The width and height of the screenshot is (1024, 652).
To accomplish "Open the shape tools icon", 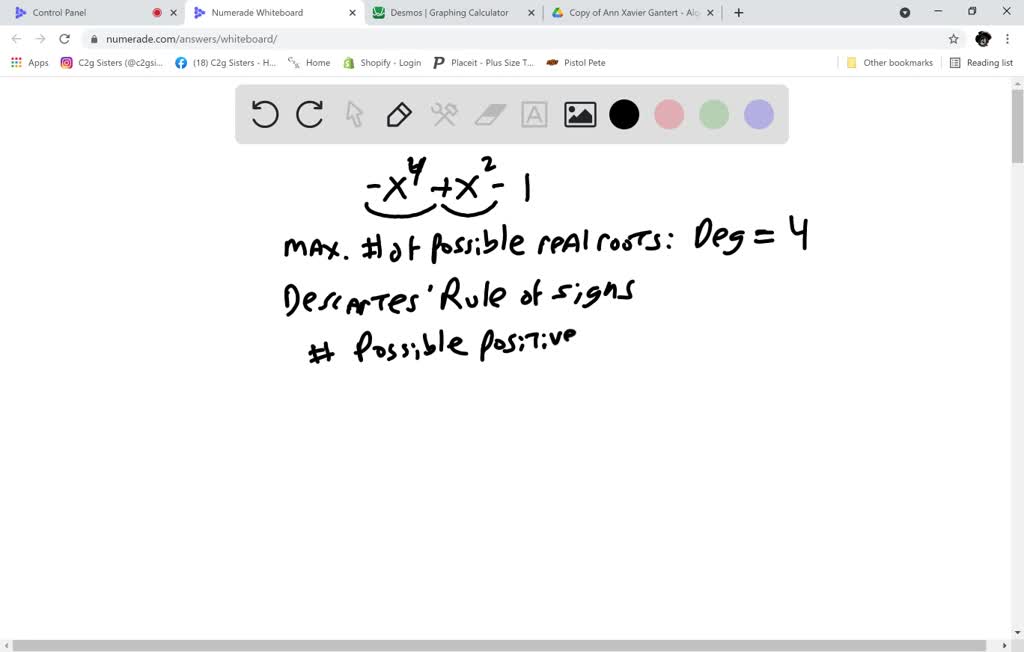I will click(444, 114).
